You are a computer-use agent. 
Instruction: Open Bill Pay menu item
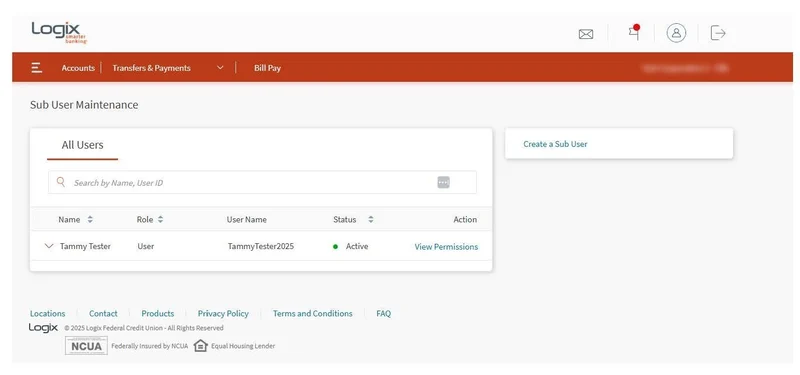coord(267,68)
